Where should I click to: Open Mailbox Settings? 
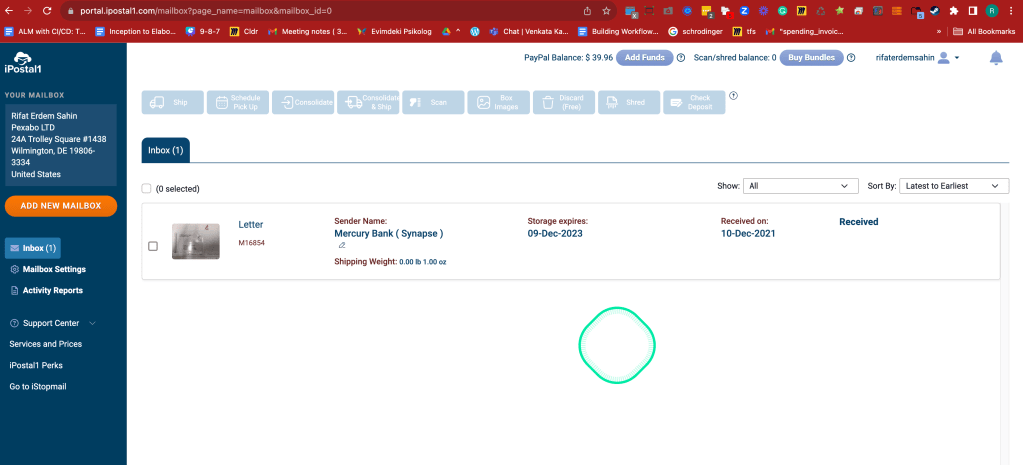tap(48, 269)
